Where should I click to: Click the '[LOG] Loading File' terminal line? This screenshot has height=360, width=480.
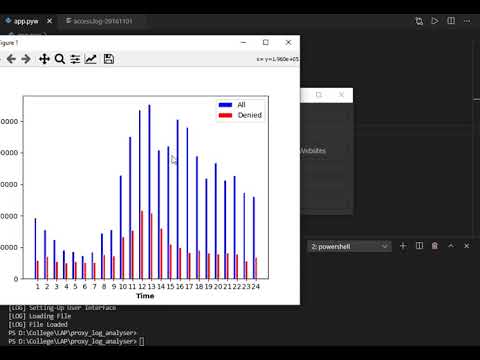[40, 316]
